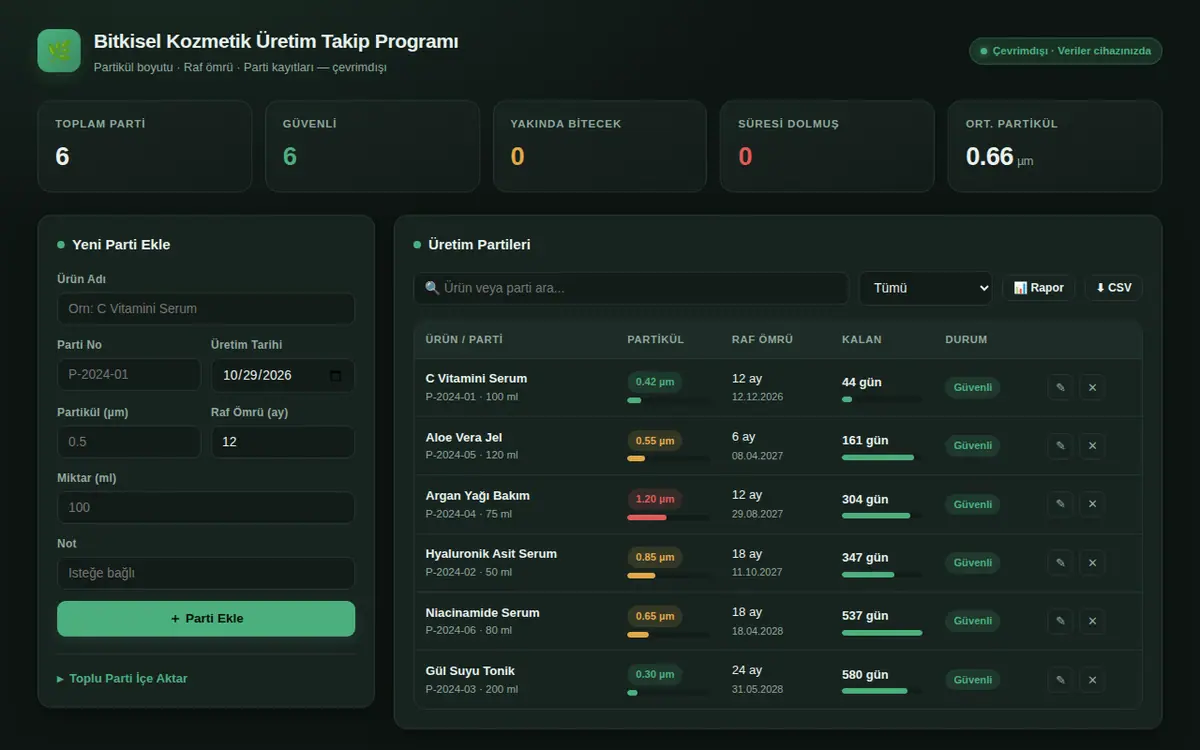The height and width of the screenshot is (750, 1200).
Task: Click the leaf logo icon in header
Action: [59, 50]
